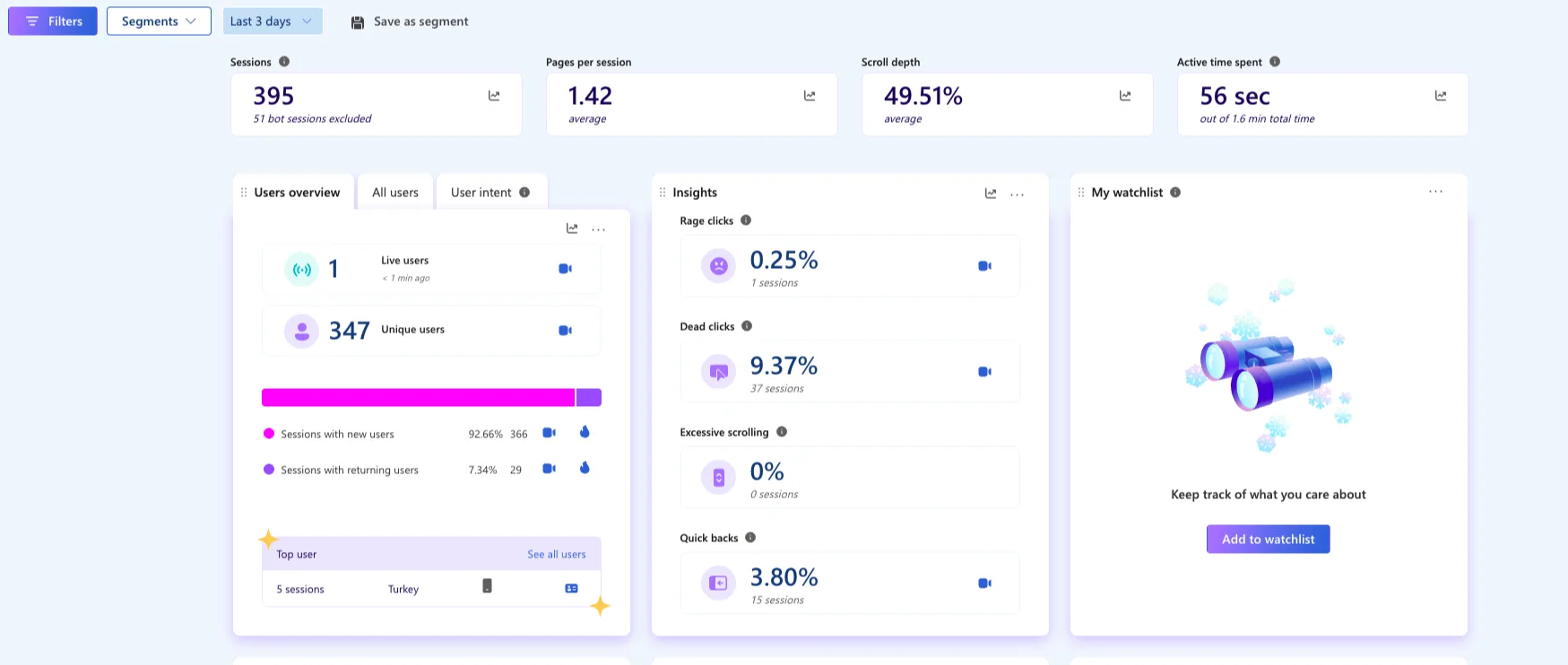Click Save as segment

(x=409, y=22)
